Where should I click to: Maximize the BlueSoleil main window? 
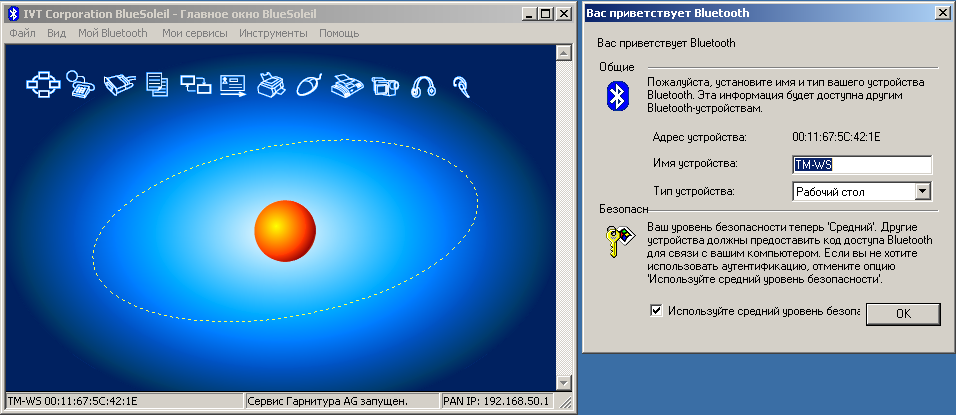[544, 13]
